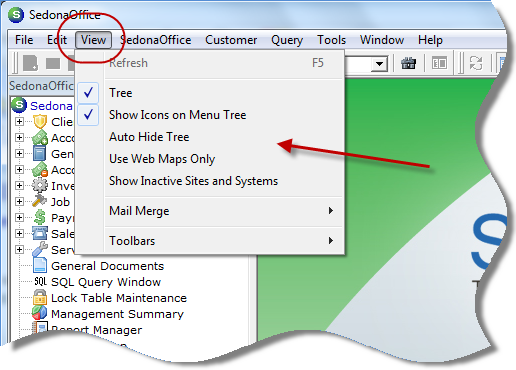Untick Show Icons on Menu Tree
Image resolution: width=516 pixels, height=370 pixels.
click(210, 115)
